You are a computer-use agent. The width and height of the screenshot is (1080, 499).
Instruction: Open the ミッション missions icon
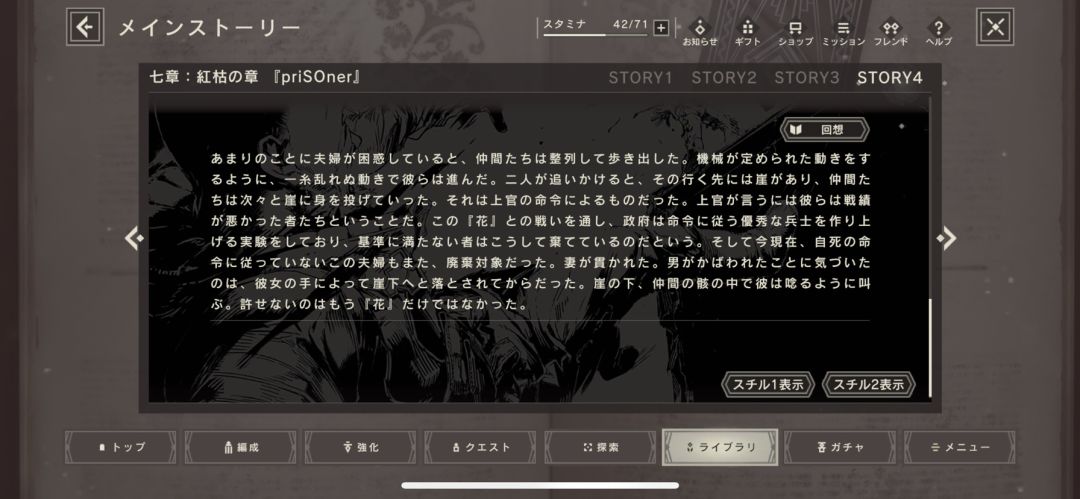point(843,32)
